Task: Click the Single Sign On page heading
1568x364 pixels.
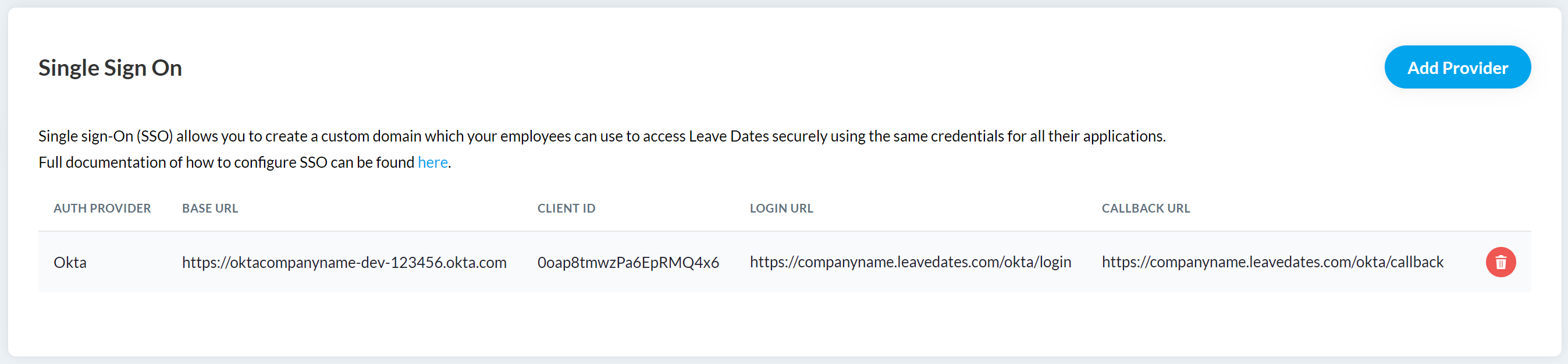Action: [110, 68]
